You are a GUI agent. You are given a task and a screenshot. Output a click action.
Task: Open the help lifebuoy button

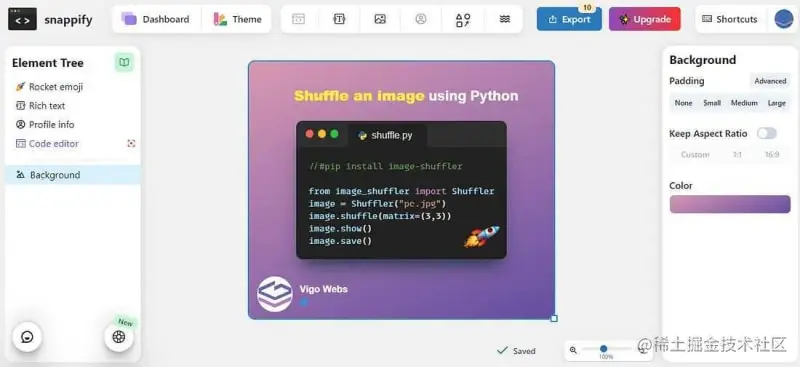[x=119, y=337]
